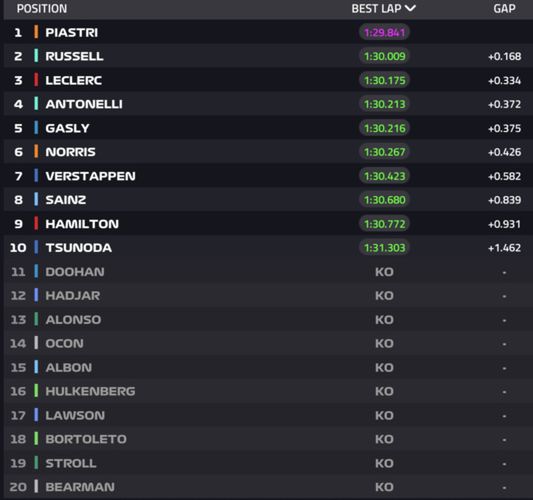
Task: Click Hulkenberg's green team color bar
Action: coord(36,391)
